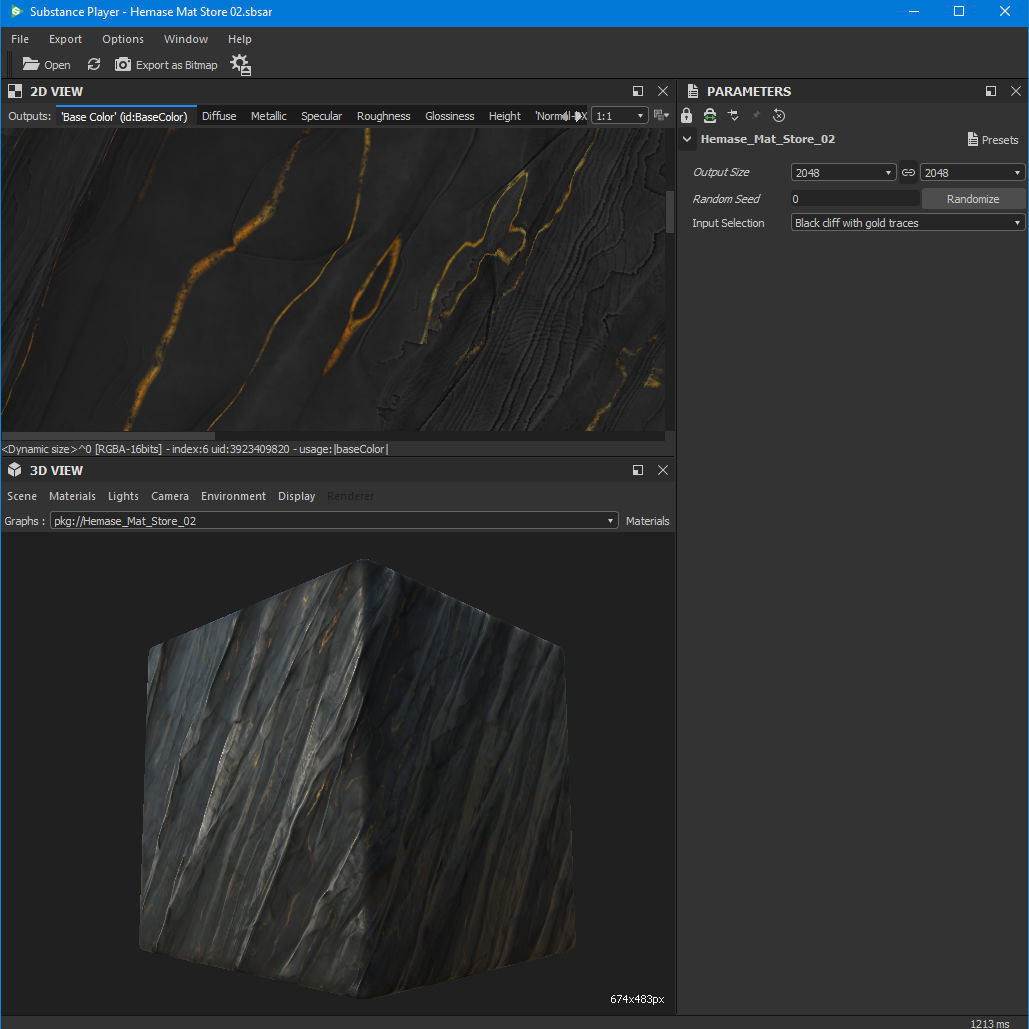The width and height of the screenshot is (1029, 1029).
Task: Switch to the Diffuse output tab
Action: [219, 116]
